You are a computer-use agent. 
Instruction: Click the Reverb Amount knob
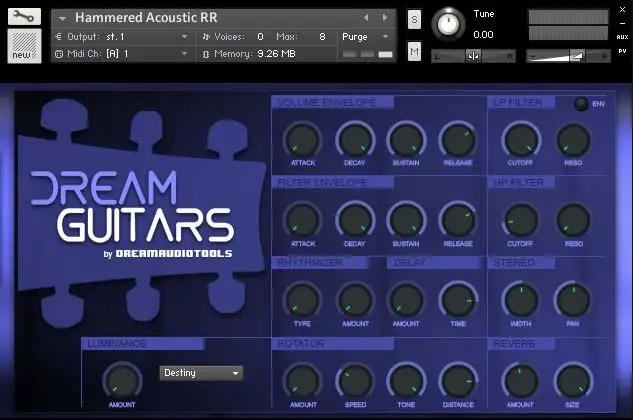[x=521, y=381]
